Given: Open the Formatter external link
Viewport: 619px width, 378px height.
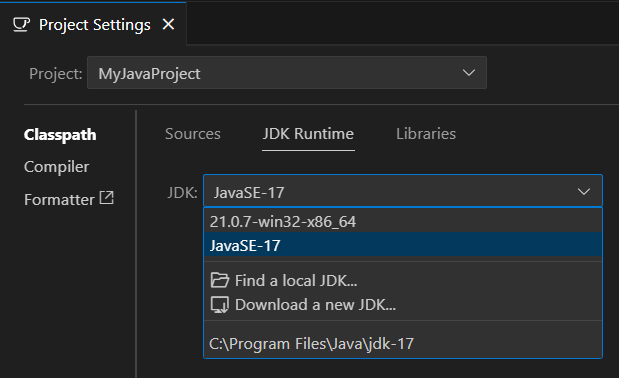Looking at the screenshot, I should [x=69, y=199].
